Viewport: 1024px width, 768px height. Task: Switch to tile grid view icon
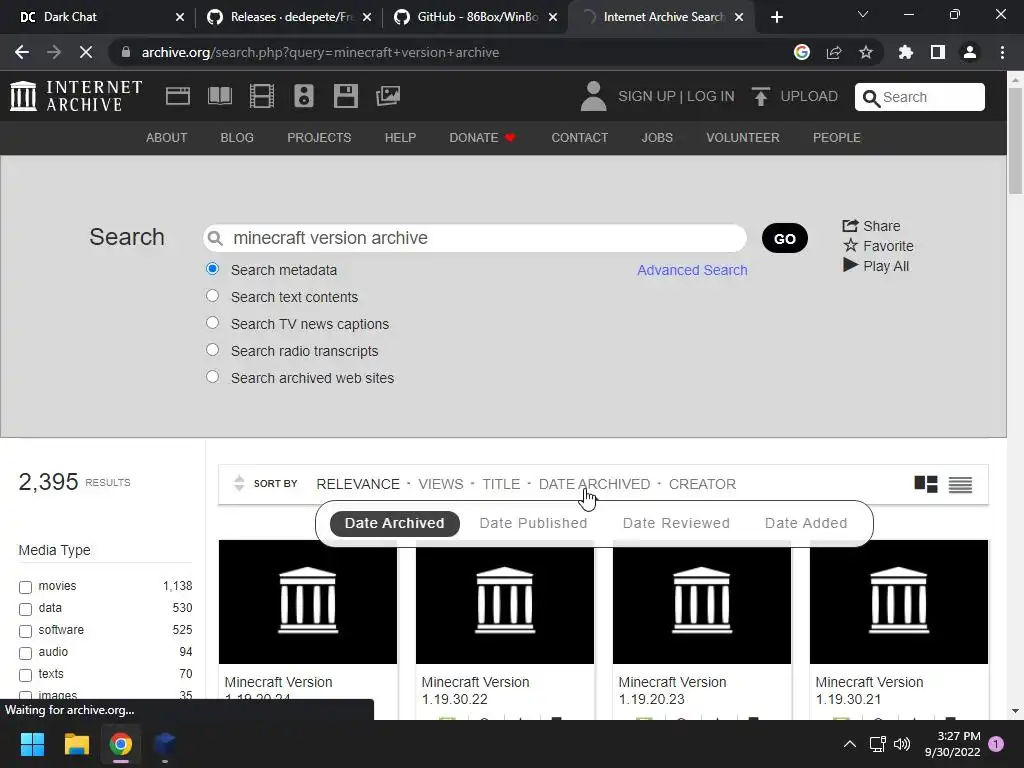pos(926,484)
